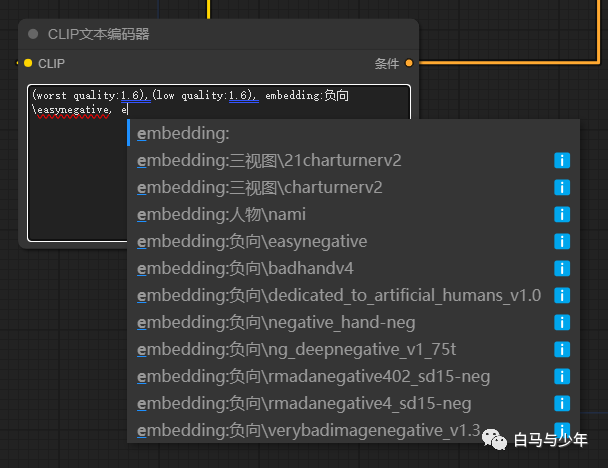This screenshot has height=468, width=608.
Task: Click info icon for 21charturnerv2 embedding
Action: 562,160
